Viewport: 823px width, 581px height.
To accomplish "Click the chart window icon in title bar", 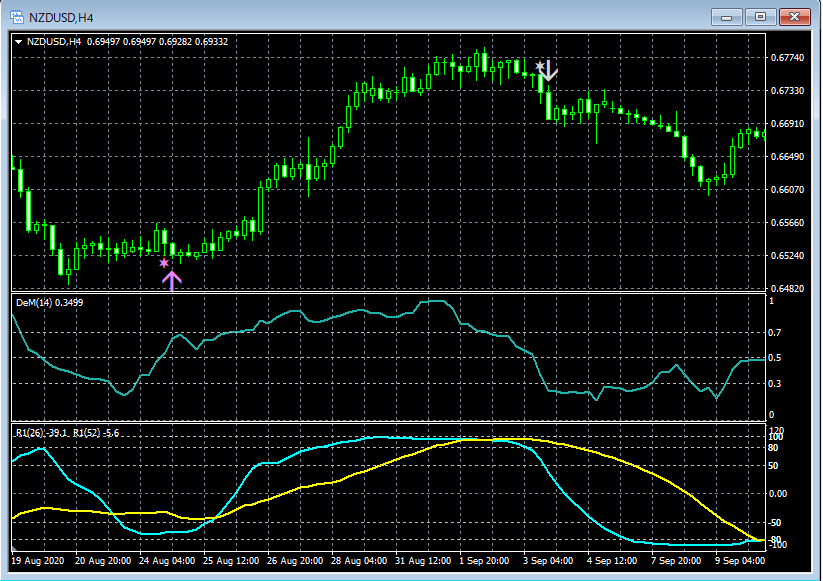I will pos(17,16).
